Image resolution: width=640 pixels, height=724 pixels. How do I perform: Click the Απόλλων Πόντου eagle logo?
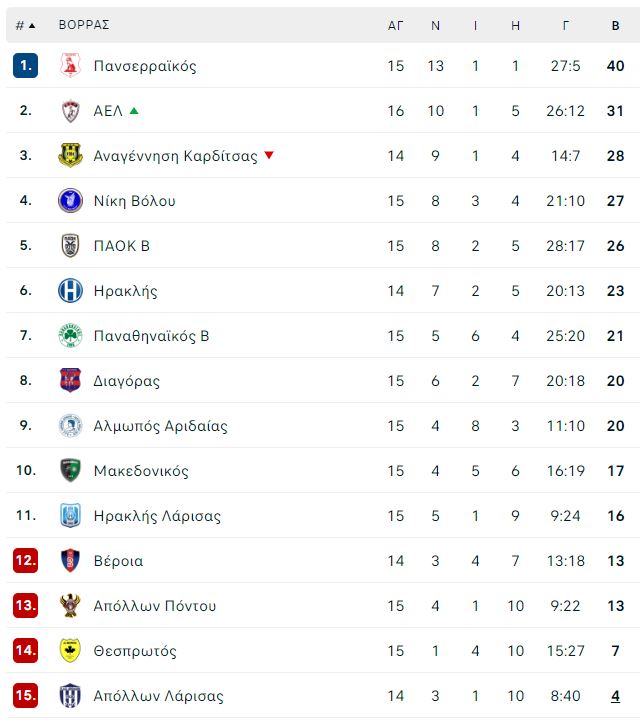point(70,606)
